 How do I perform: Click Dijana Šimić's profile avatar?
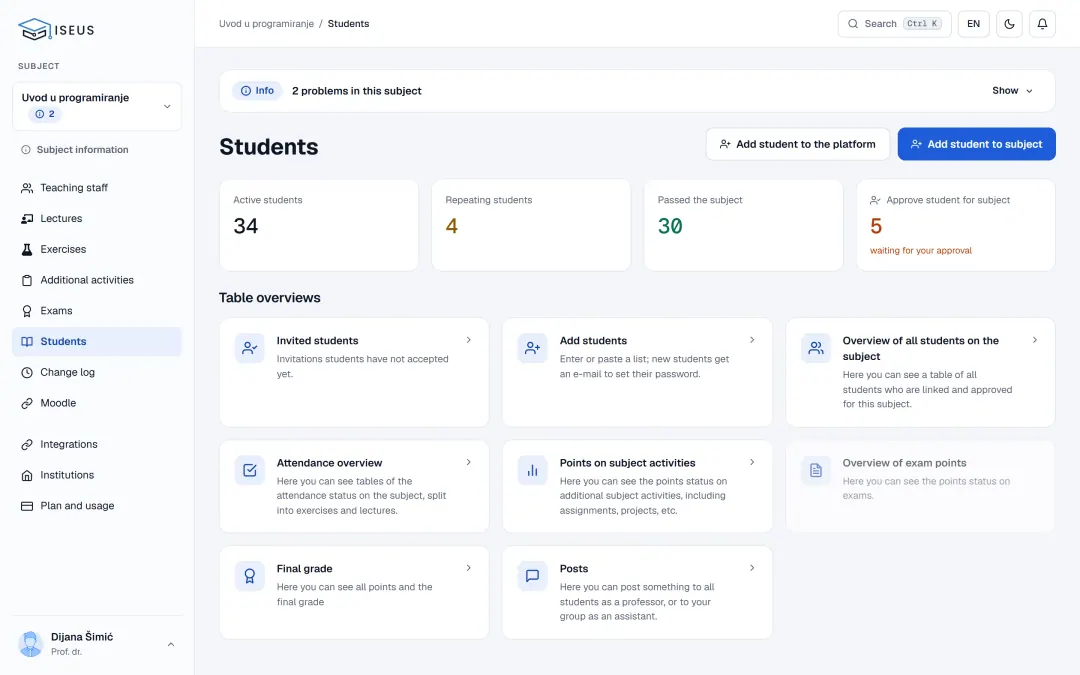(30, 644)
